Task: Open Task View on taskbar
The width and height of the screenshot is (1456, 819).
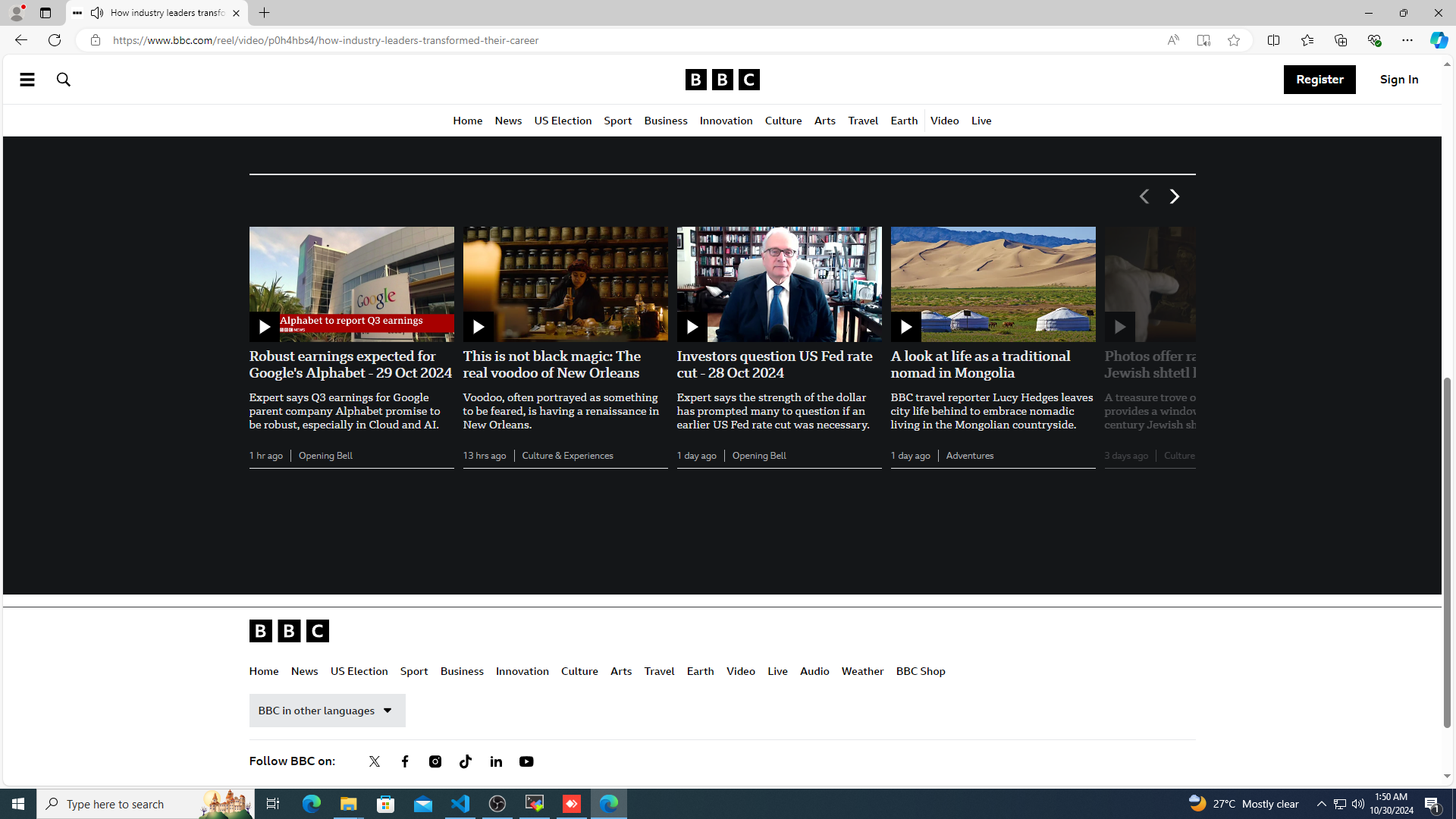Action: coord(273,804)
